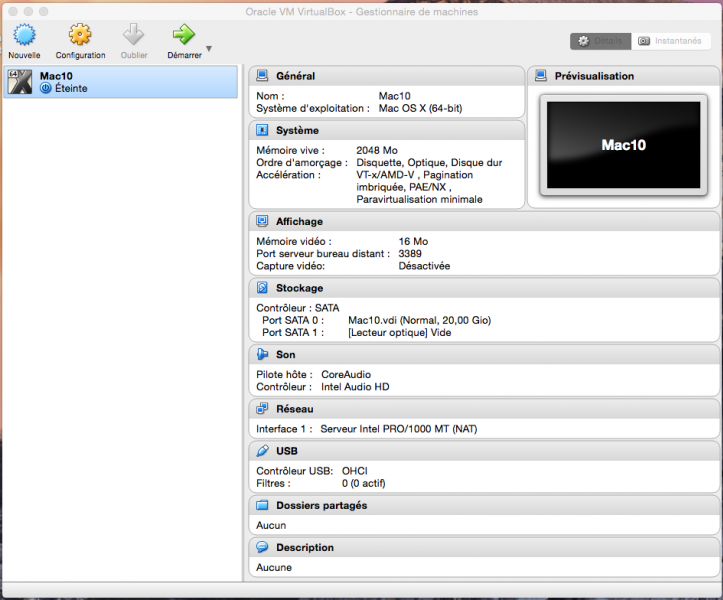Open the Système section header

point(386,130)
